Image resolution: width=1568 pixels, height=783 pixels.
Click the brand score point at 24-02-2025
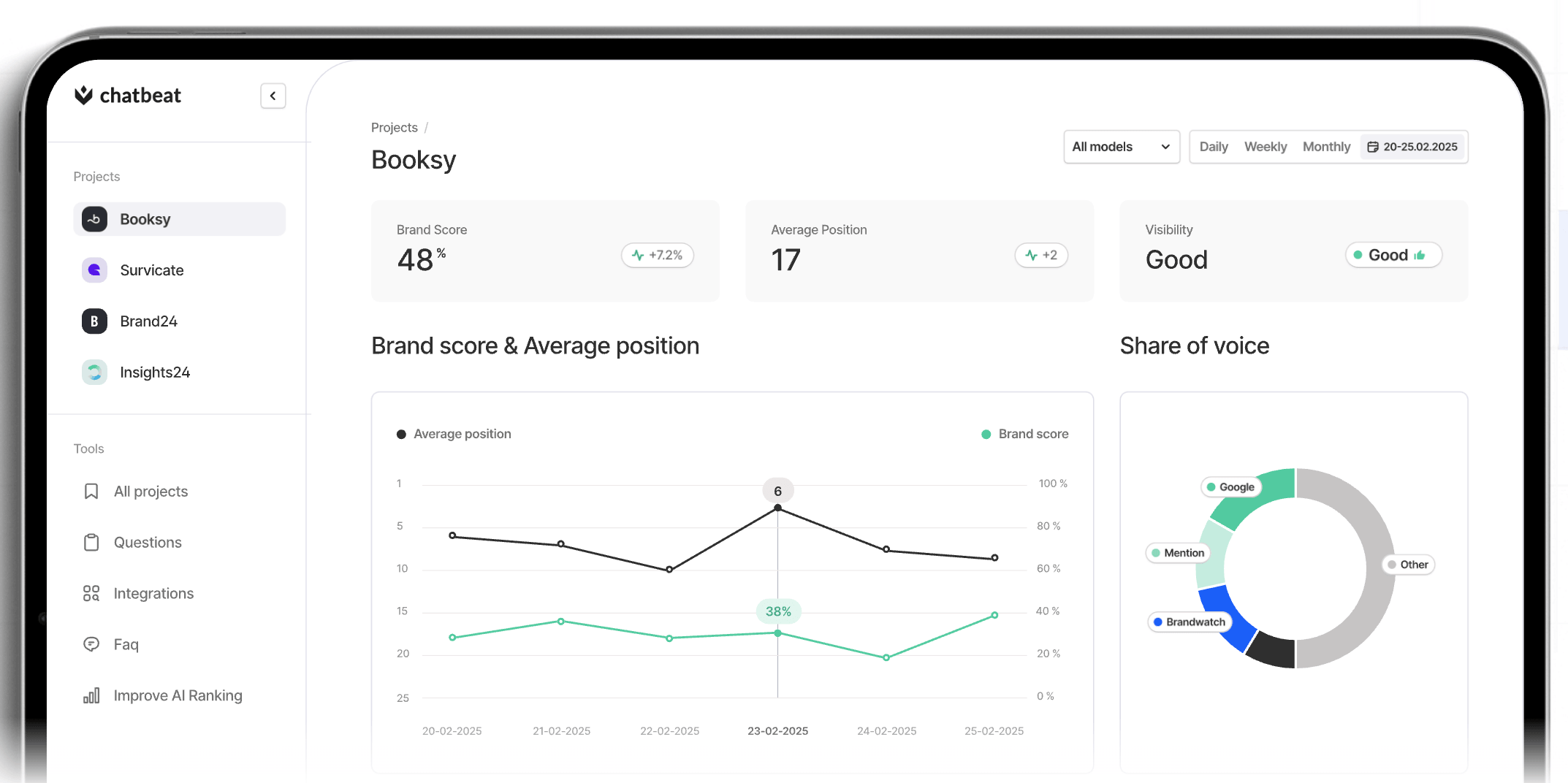[886, 657]
